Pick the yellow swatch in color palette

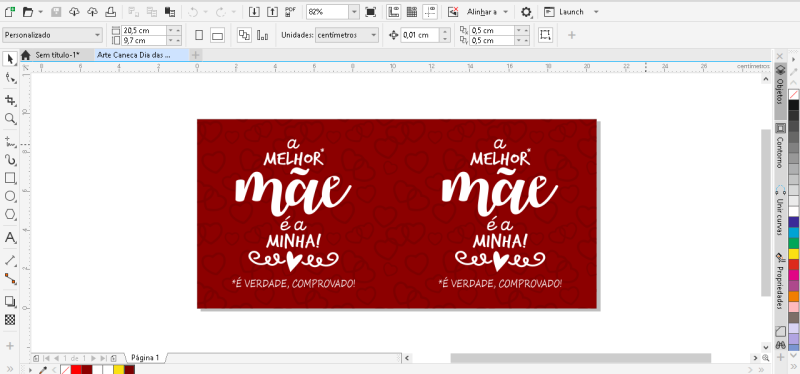793,254
